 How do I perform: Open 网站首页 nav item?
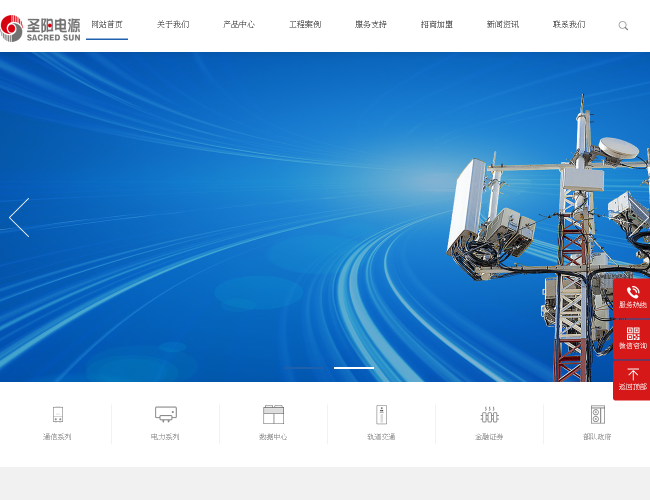(x=107, y=24)
